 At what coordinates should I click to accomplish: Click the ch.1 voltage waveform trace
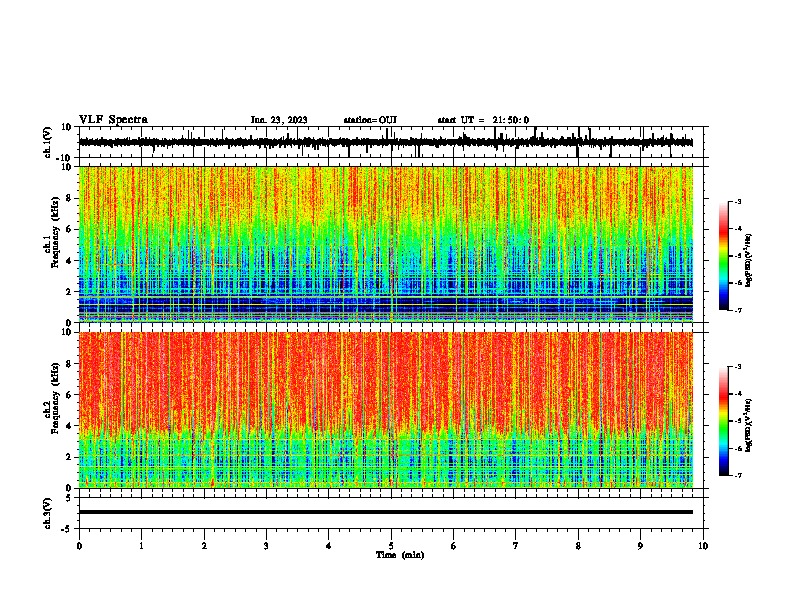point(386,143)
